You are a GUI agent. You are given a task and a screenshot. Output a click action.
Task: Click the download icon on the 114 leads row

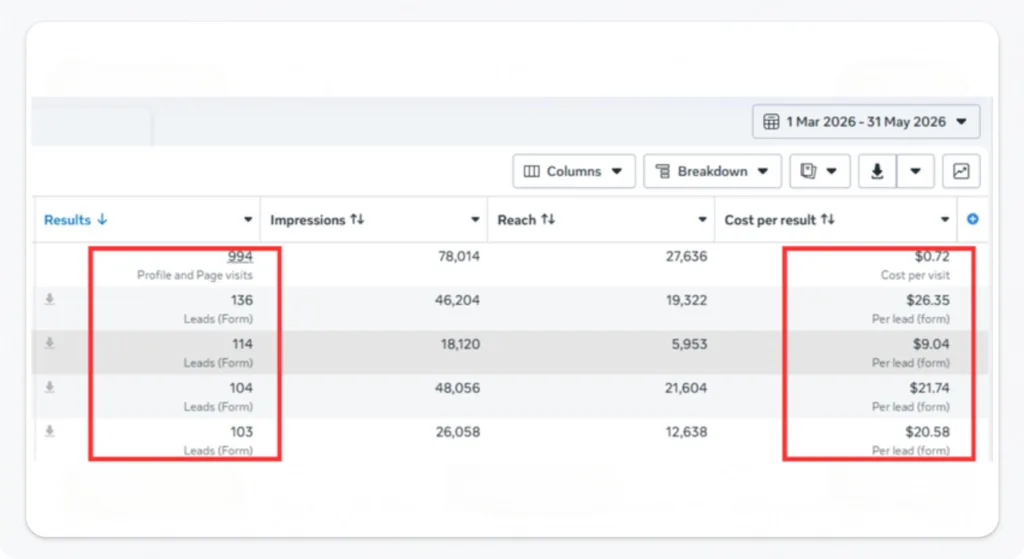[x=50, y=343]
